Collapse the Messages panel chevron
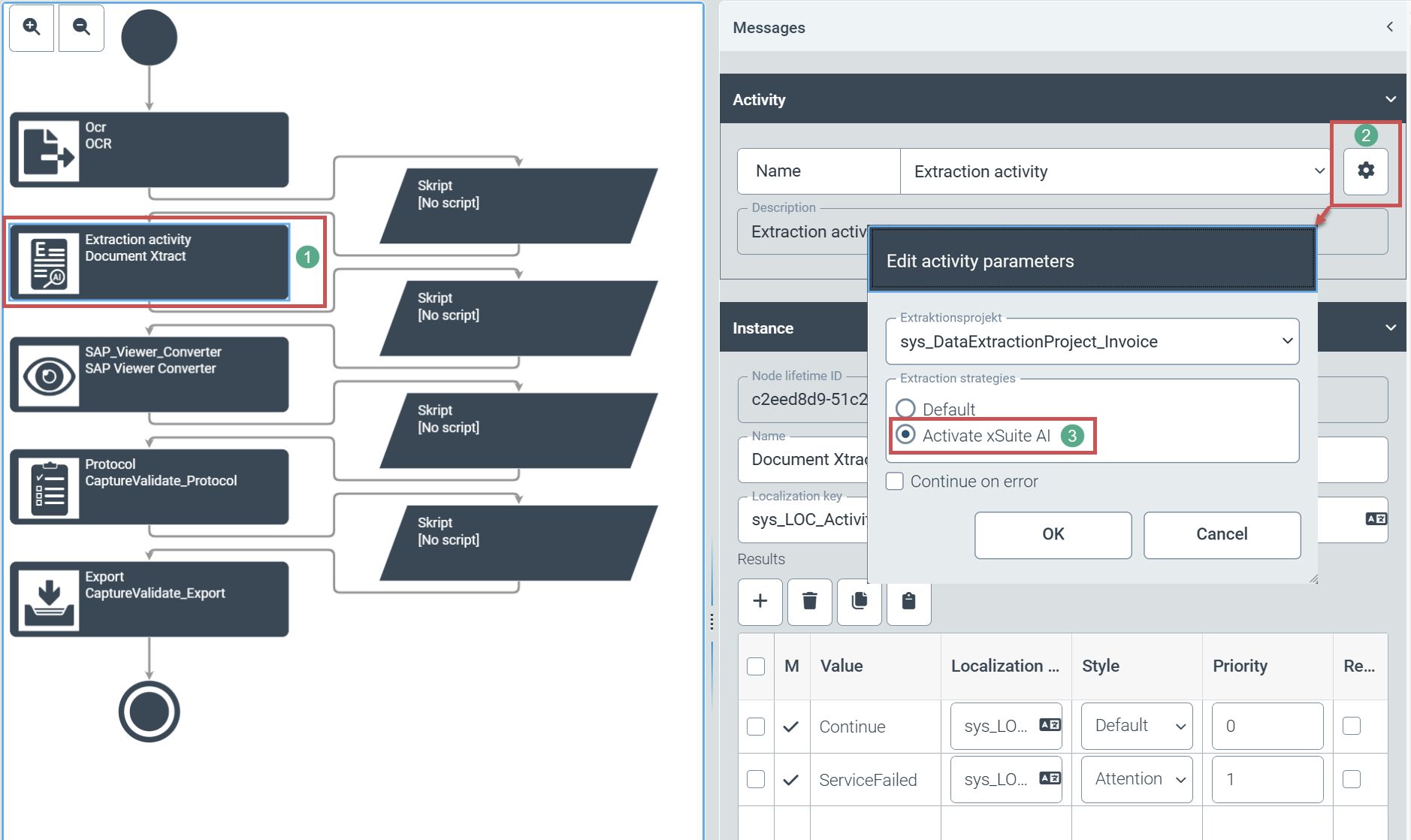 [1389, 27]
